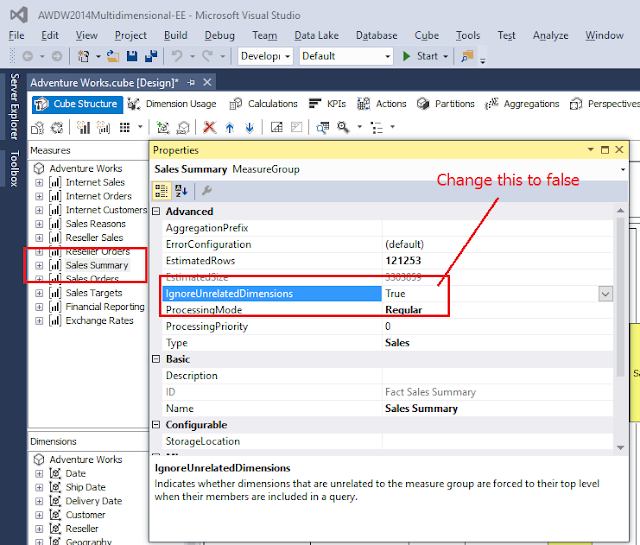Screen dimensions: 640x545
Task: Click the Show Tables toolbar icon
Action: click(276, 127)
